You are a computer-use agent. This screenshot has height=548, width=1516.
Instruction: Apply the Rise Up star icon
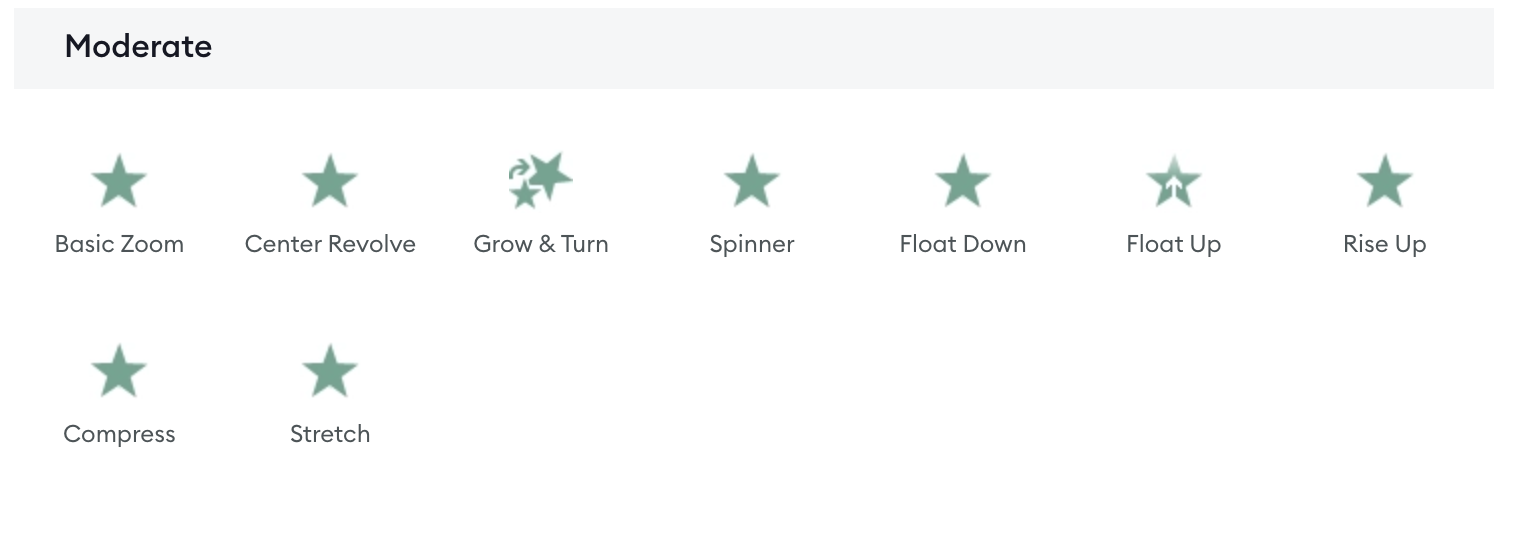click(x=1385, y=181)
